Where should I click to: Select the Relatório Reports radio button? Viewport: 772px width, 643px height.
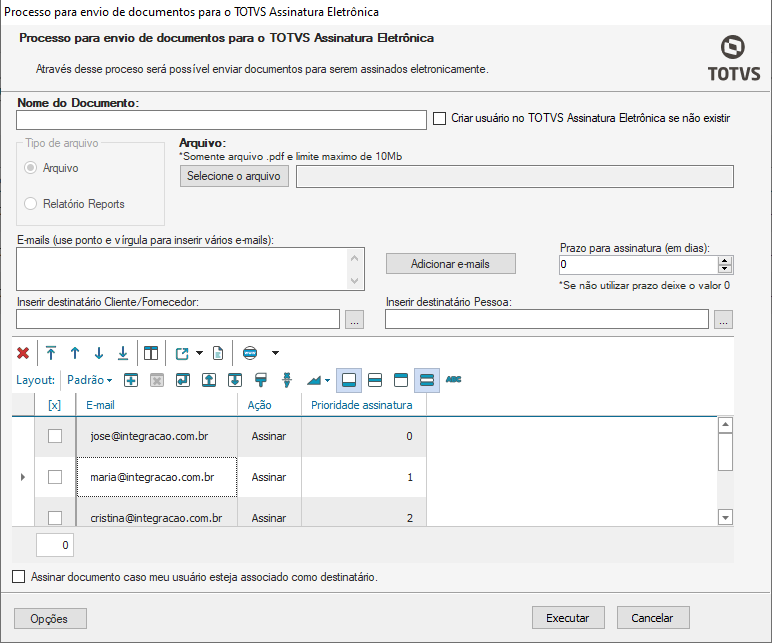[x=31, y=204]
